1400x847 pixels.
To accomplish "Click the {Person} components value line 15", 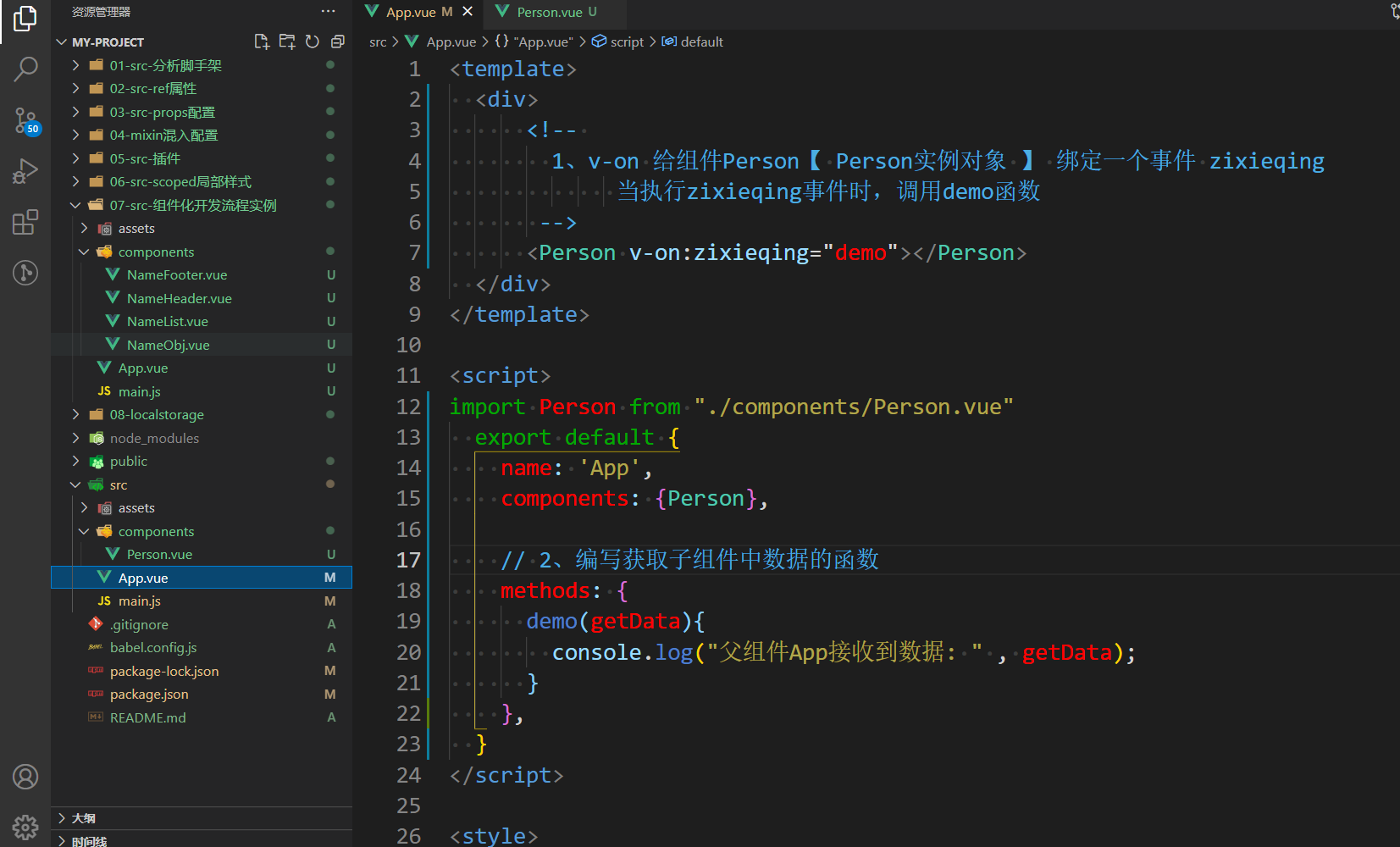I will [x=706, y=498].
